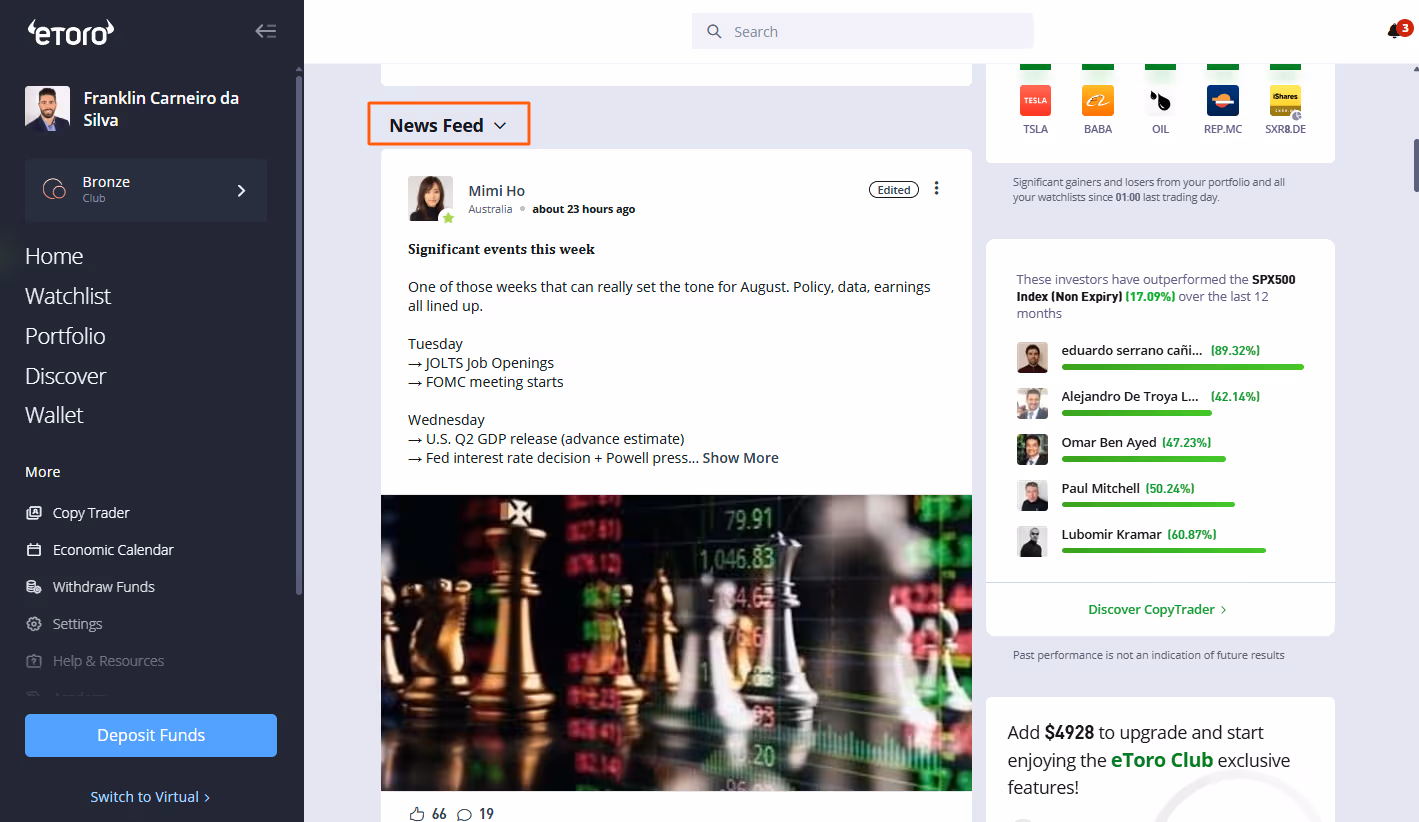Viewport: 1419px width, 822px height.
Task: Click the 66 likes count
Action: (x=439, y=814)
